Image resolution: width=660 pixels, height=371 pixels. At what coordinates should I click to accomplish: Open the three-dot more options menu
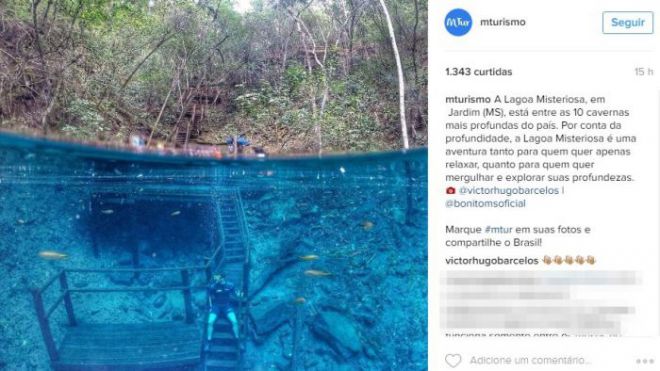tap(644, 361)
